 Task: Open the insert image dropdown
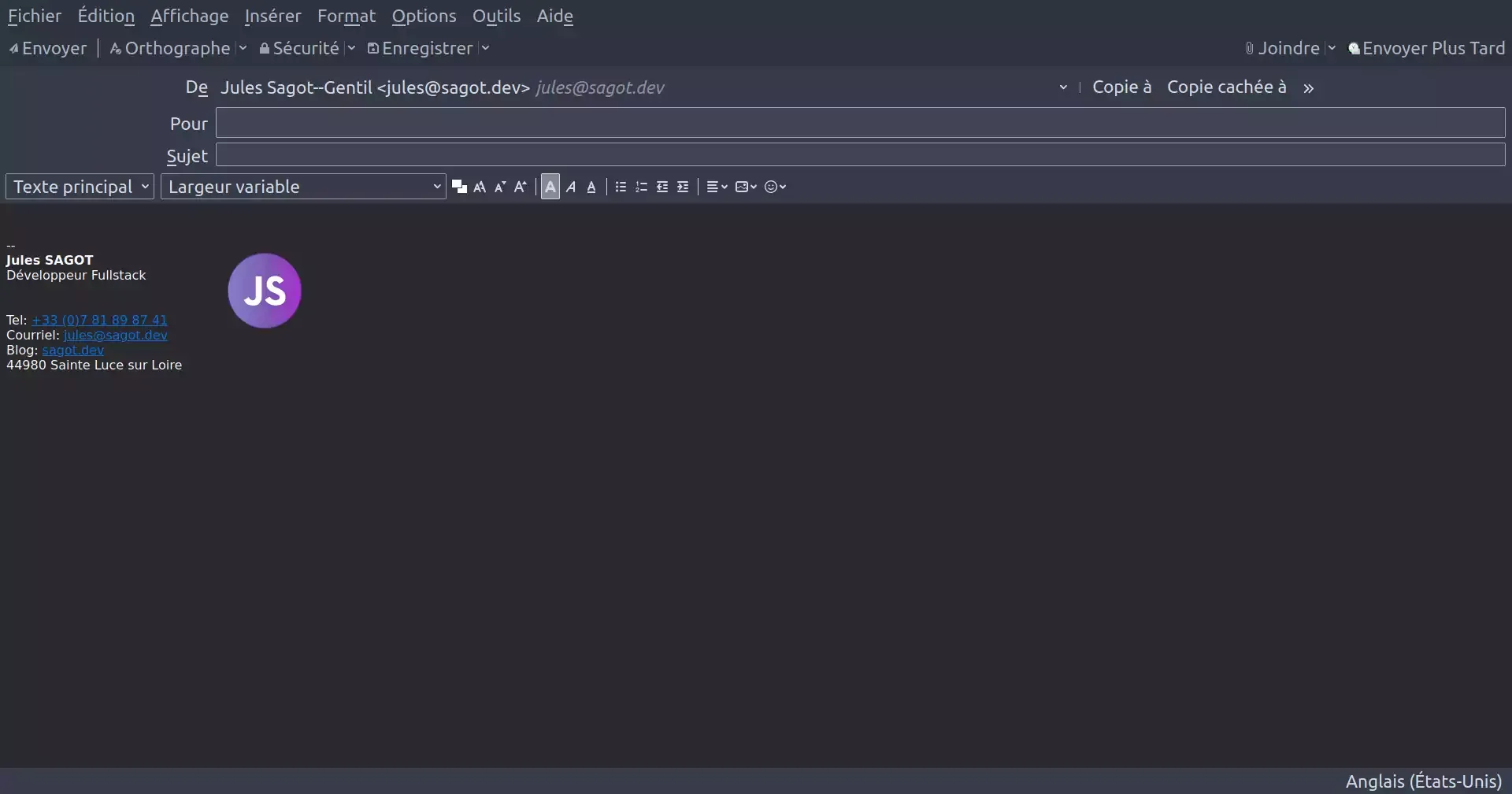pos(746,187)
